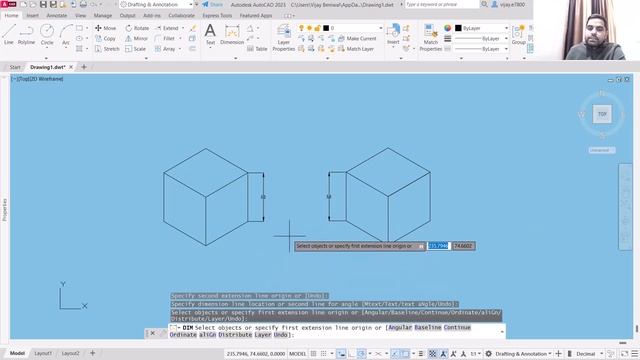
Task: Open the Decimal units dropdown
Action: point(589,353)
